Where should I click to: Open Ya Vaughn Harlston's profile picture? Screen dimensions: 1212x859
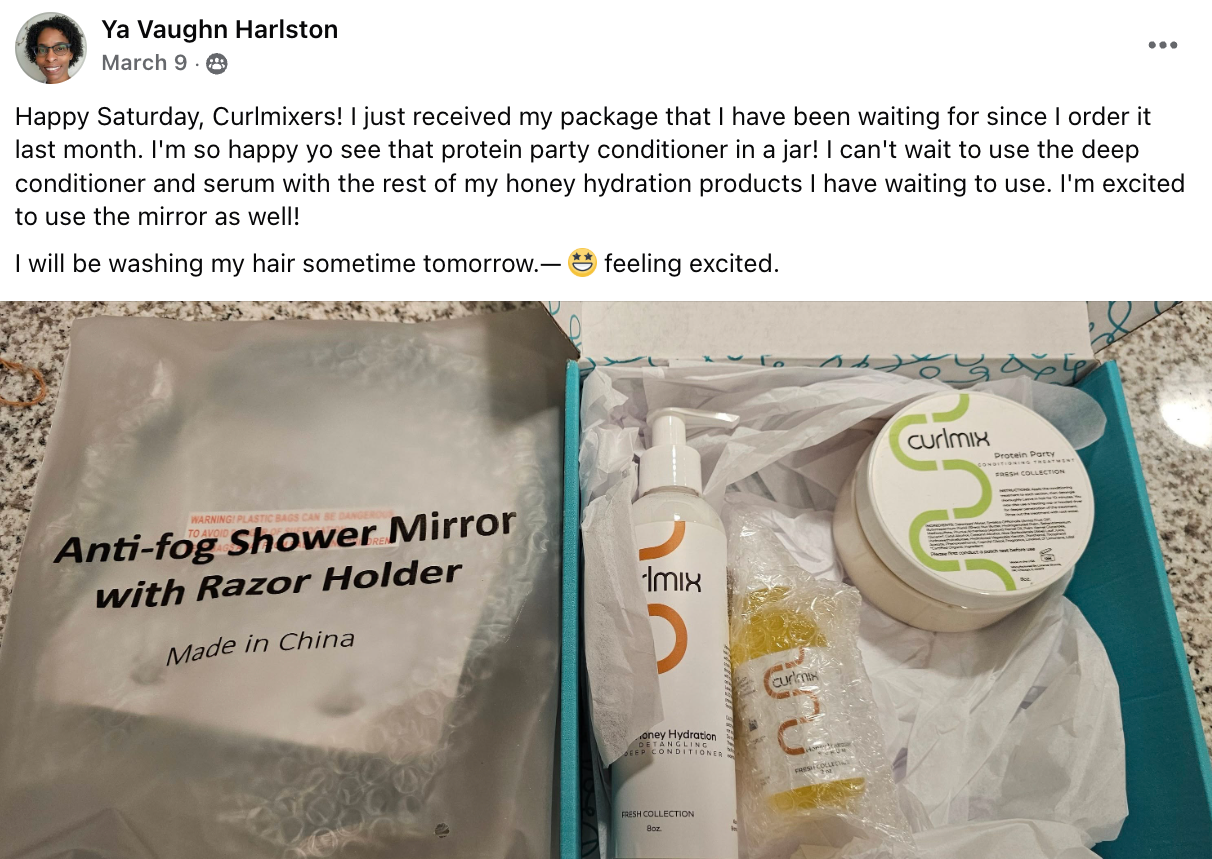(x=50, y=47)
